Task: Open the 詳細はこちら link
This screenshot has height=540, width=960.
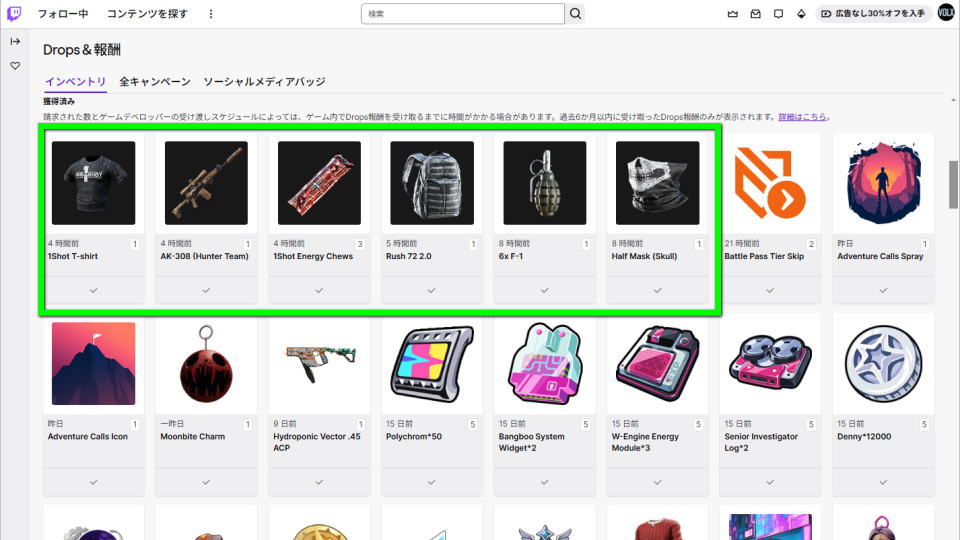Action: point(803,117)
